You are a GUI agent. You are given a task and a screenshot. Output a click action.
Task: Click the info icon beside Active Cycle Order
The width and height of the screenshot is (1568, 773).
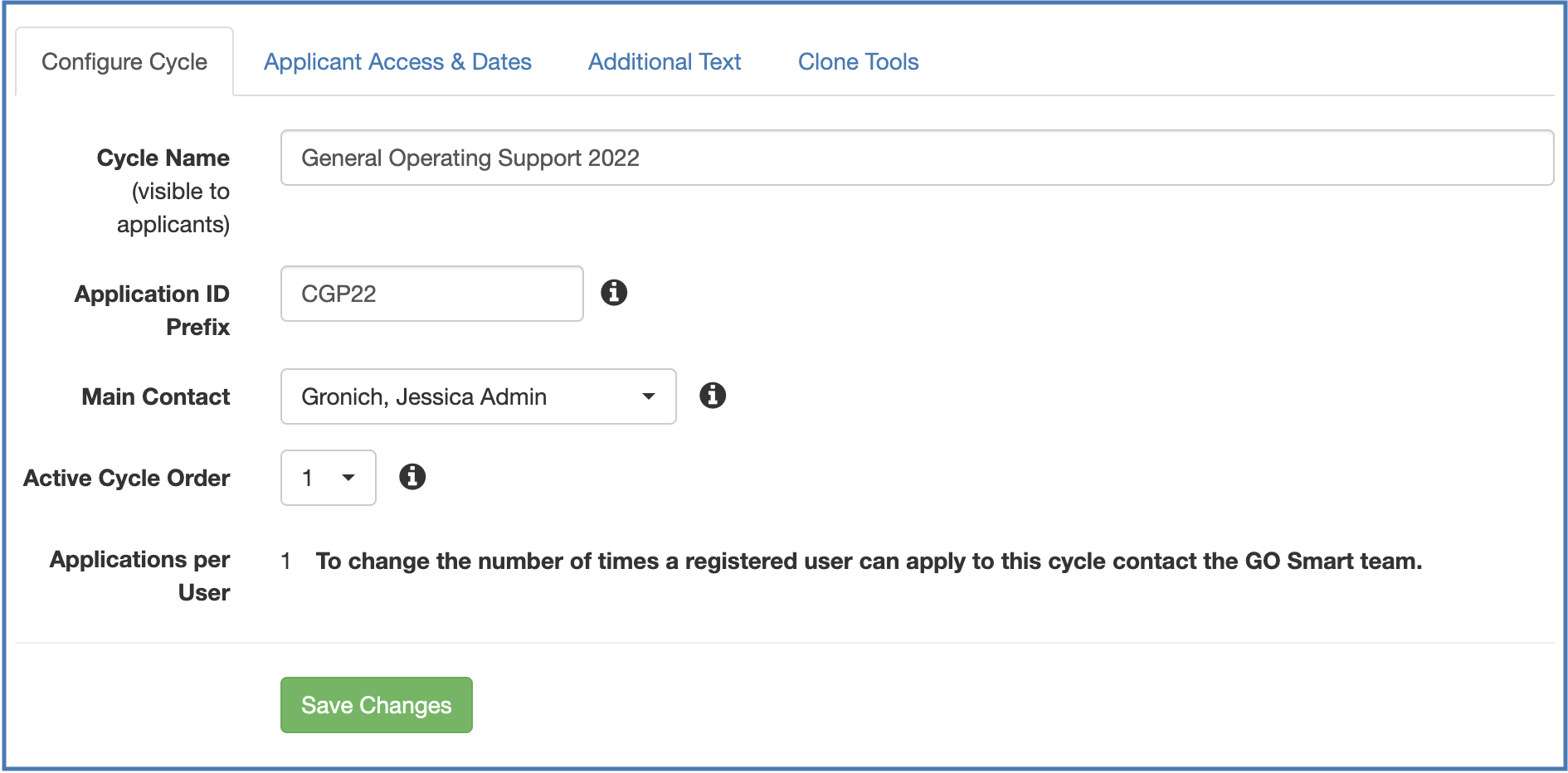pyautogui.click(x=412, y=477)
